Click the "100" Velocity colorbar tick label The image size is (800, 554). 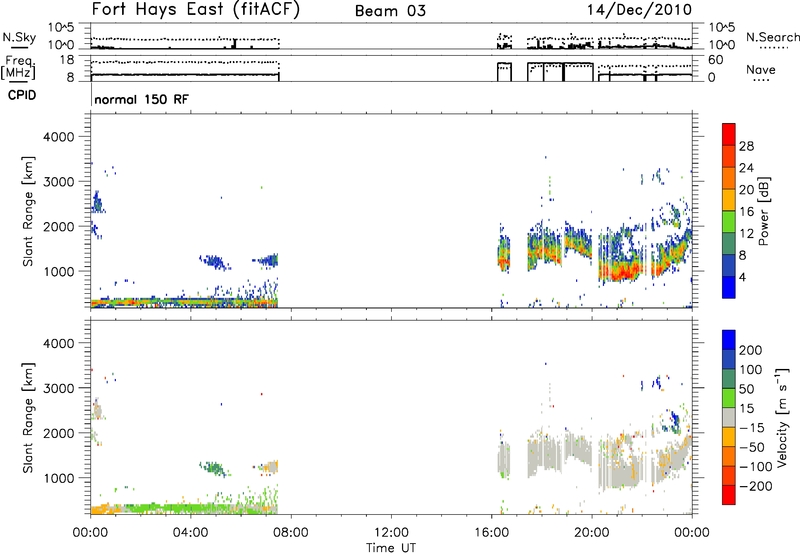click(750, 370)
